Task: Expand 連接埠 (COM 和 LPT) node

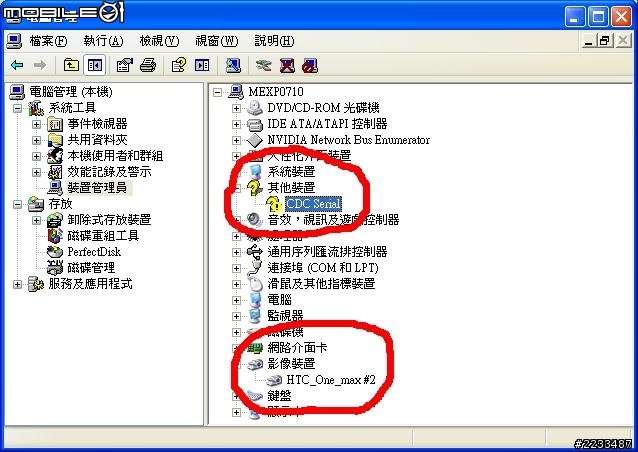Action: [x=236, y=268]
